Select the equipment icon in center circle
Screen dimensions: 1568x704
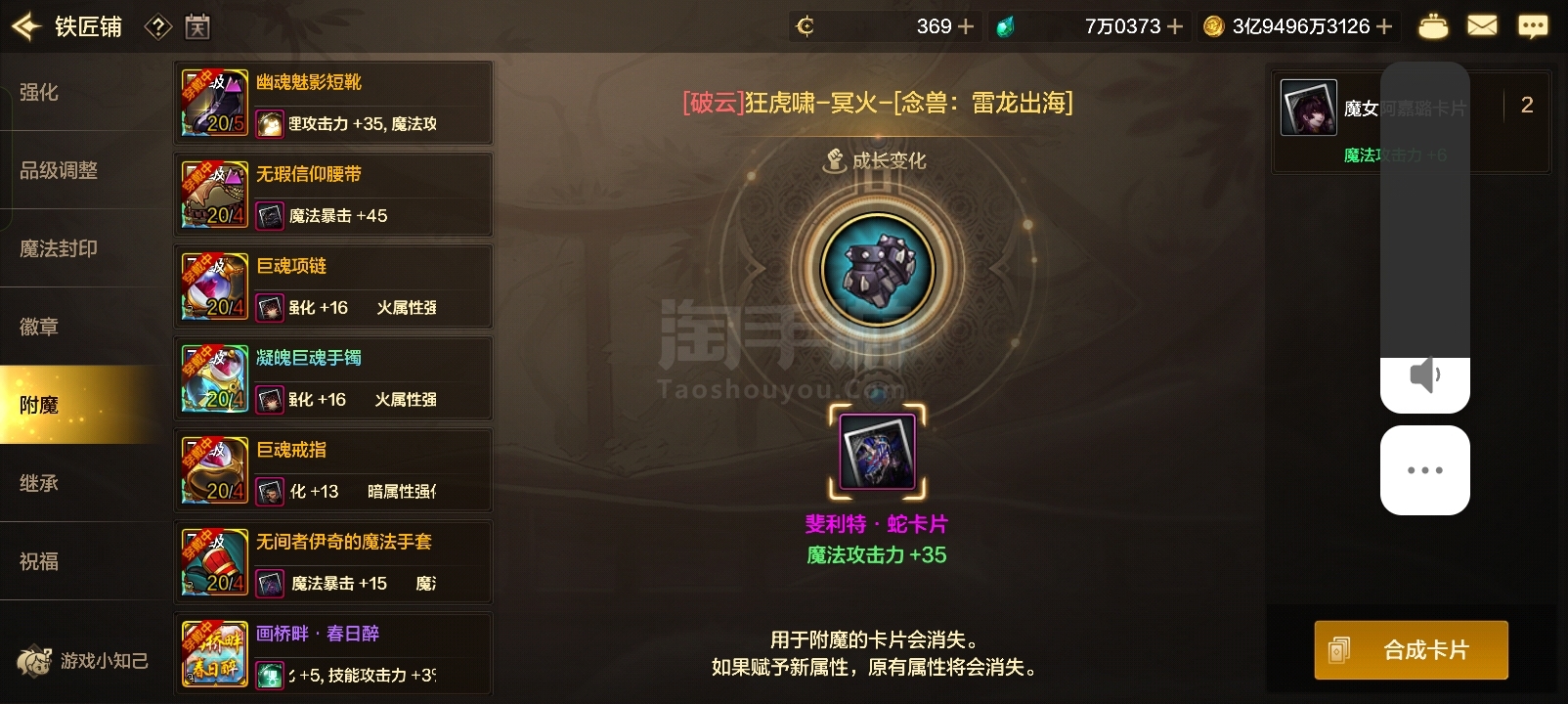877,269
